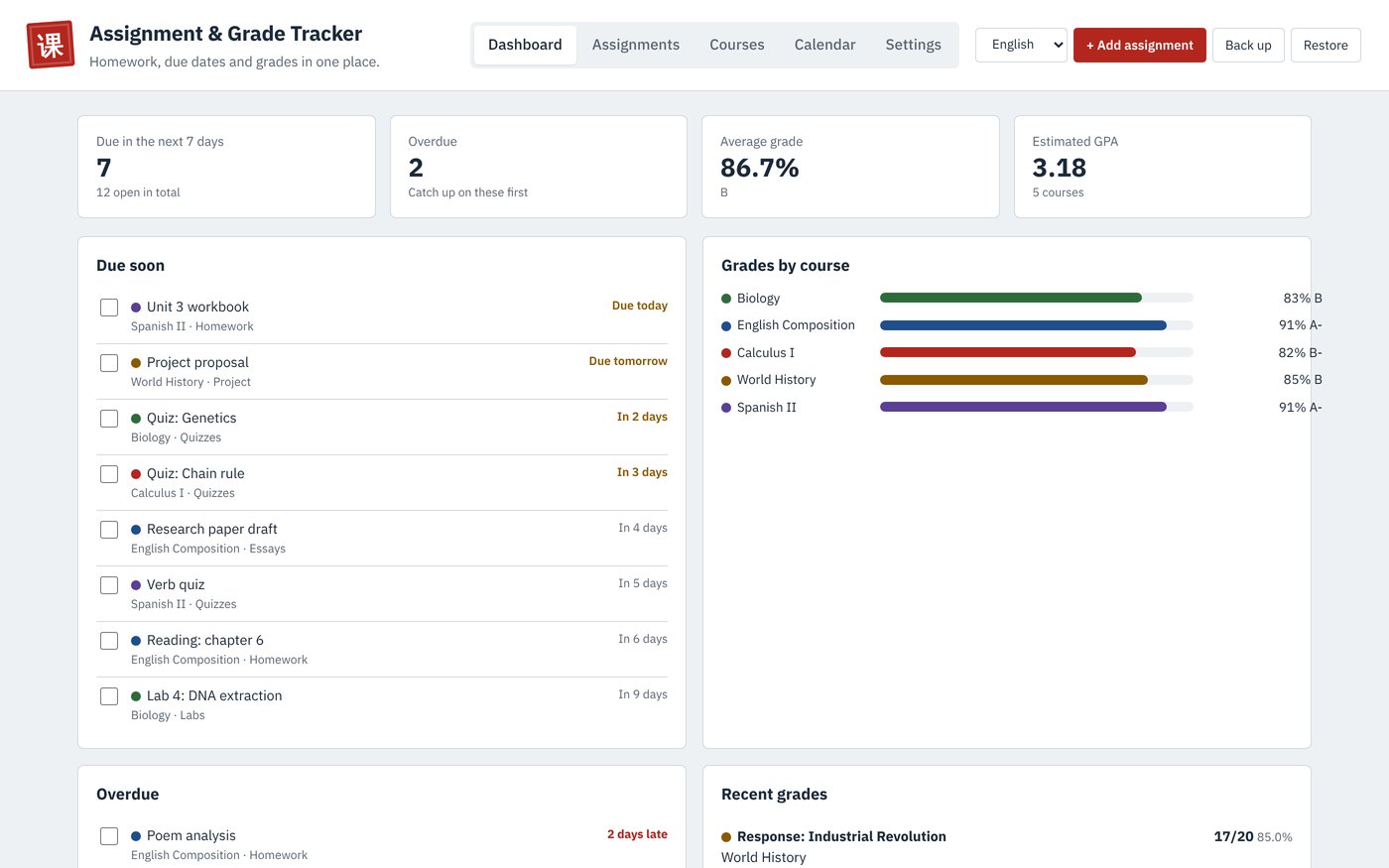1389x868 pixels.
Task: Select the Due in next 7 days card
Action: coord(226,167)
